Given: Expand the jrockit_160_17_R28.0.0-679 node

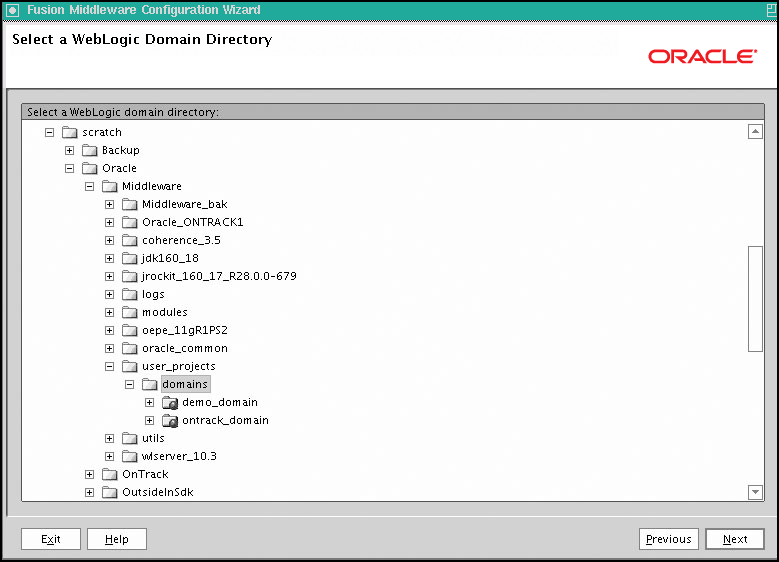Looking at the screenshot, I should pos(109,276).
